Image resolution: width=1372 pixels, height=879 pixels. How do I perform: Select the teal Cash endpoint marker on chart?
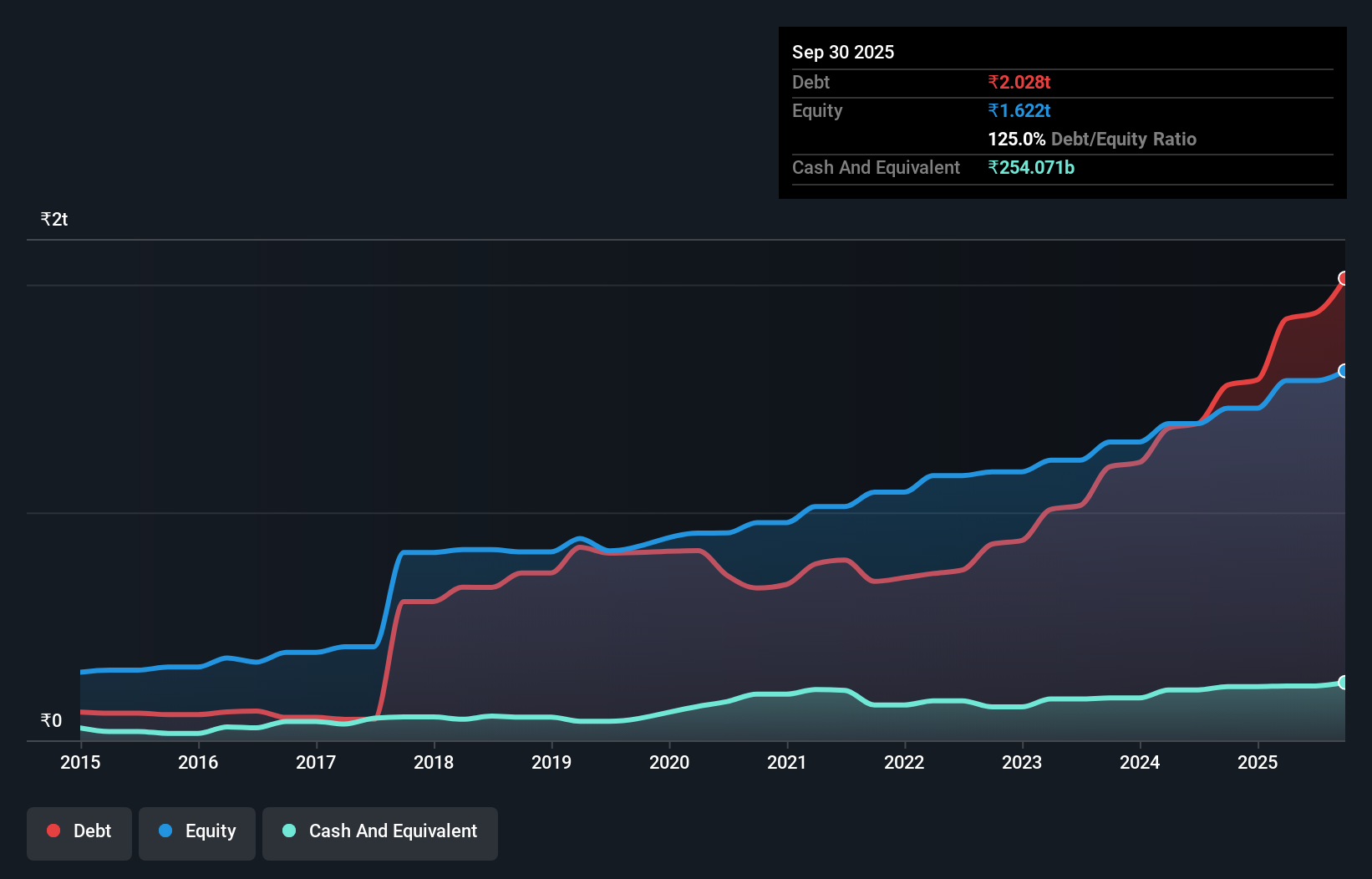click(1344, 683)
